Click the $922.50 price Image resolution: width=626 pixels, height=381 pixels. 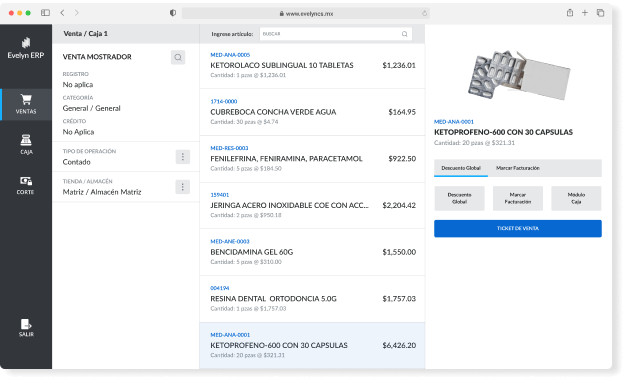(x=402, y=159)
